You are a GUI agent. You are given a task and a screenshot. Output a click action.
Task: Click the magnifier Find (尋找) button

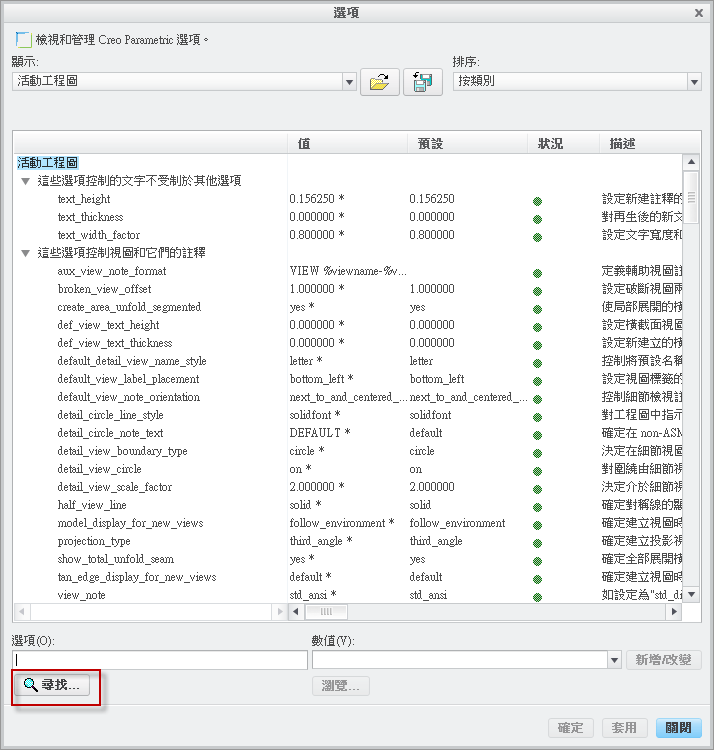pos(52,685)
